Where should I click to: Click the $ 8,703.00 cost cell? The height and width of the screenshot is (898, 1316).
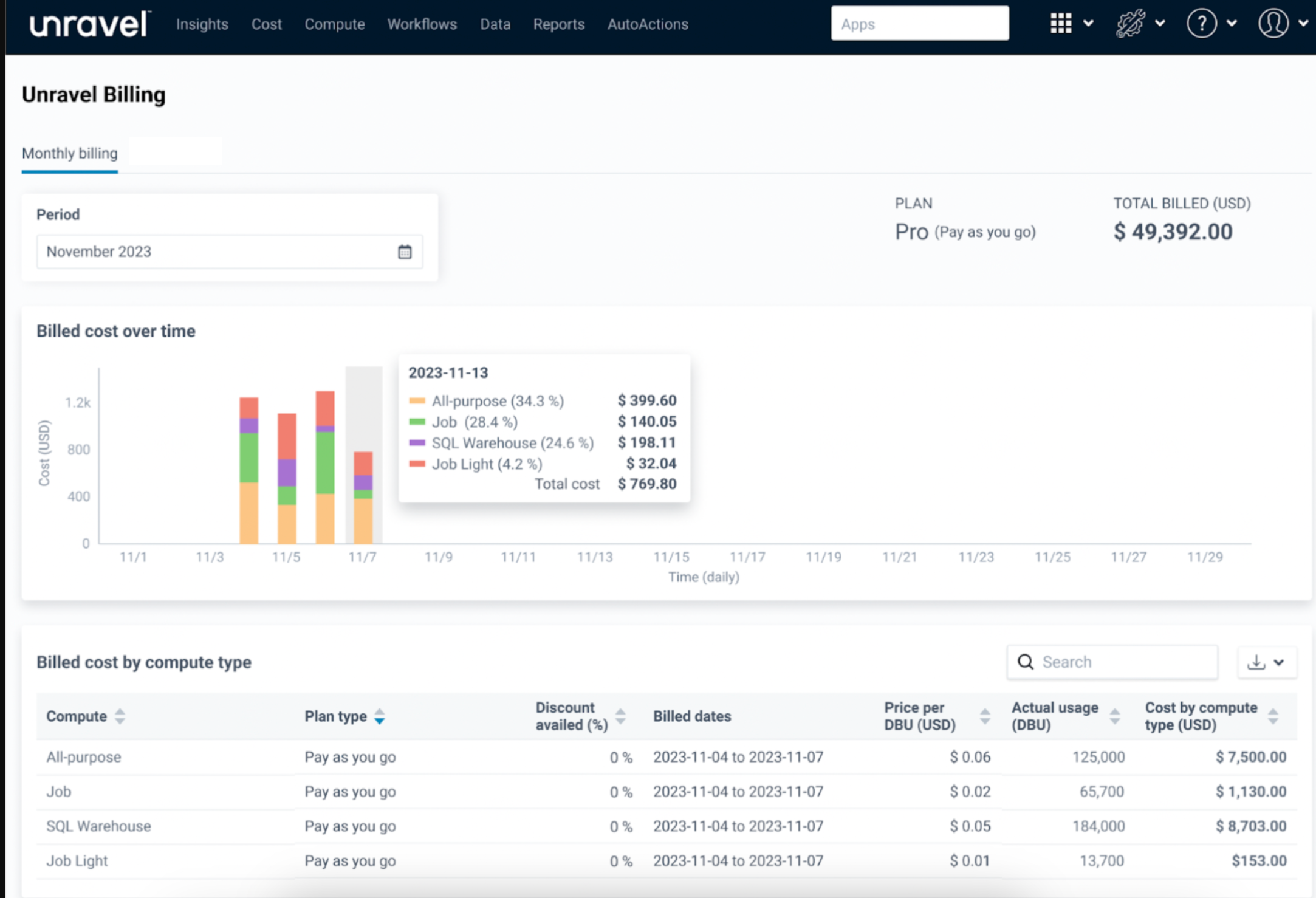coord(1251,826)
